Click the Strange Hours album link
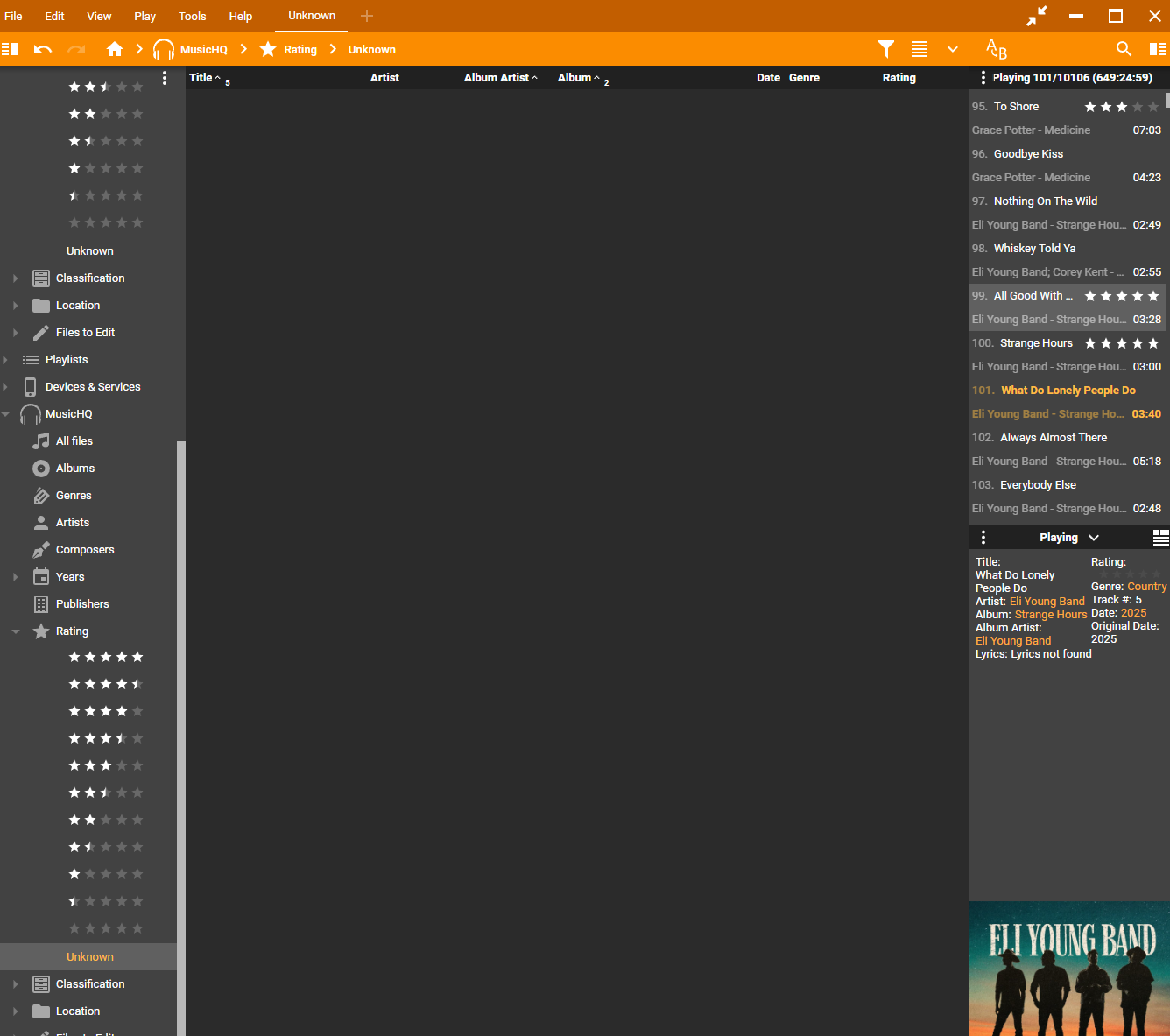The width and height of the screenshot is (1170, 1036). [1050, 615]
